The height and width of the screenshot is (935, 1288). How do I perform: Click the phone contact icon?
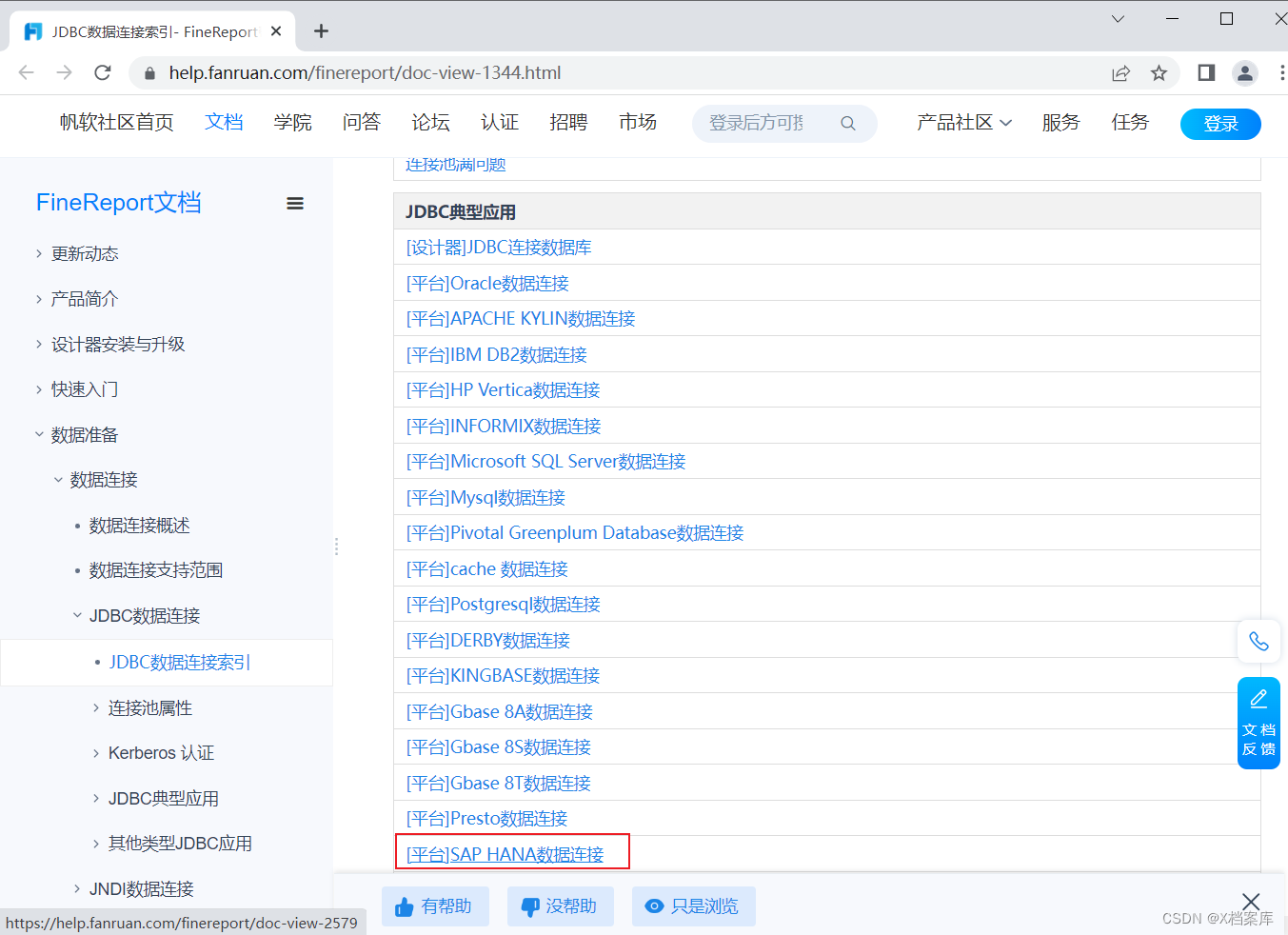click(1258, 642)
